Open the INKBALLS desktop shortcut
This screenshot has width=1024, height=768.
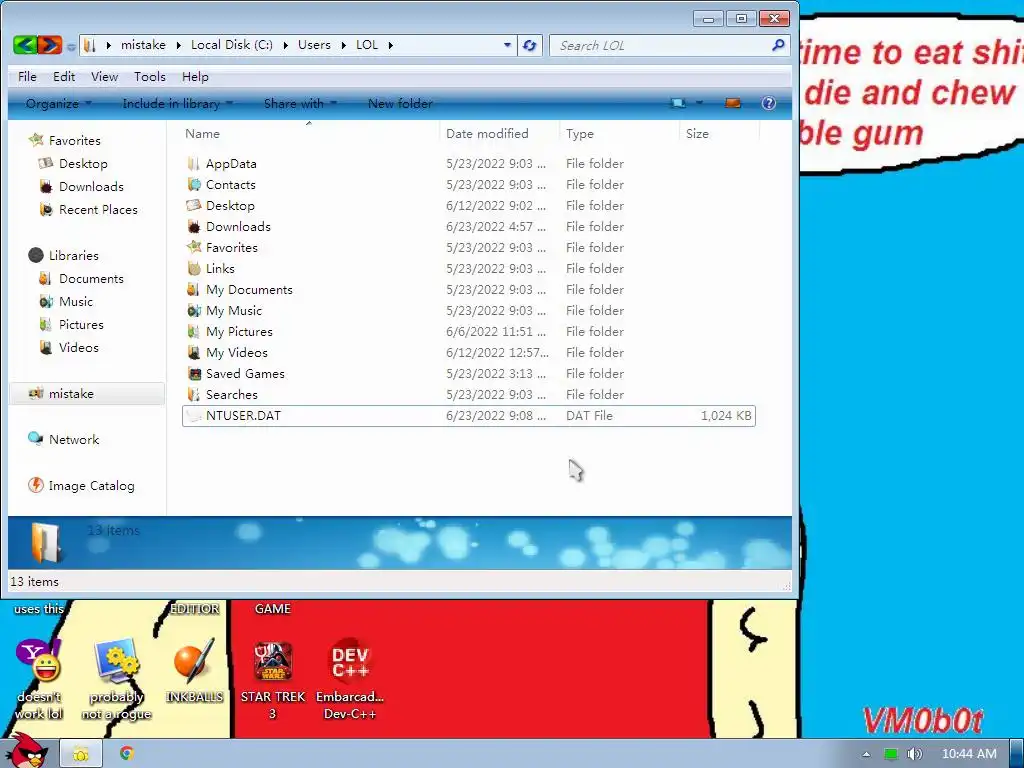click(194, 671)
